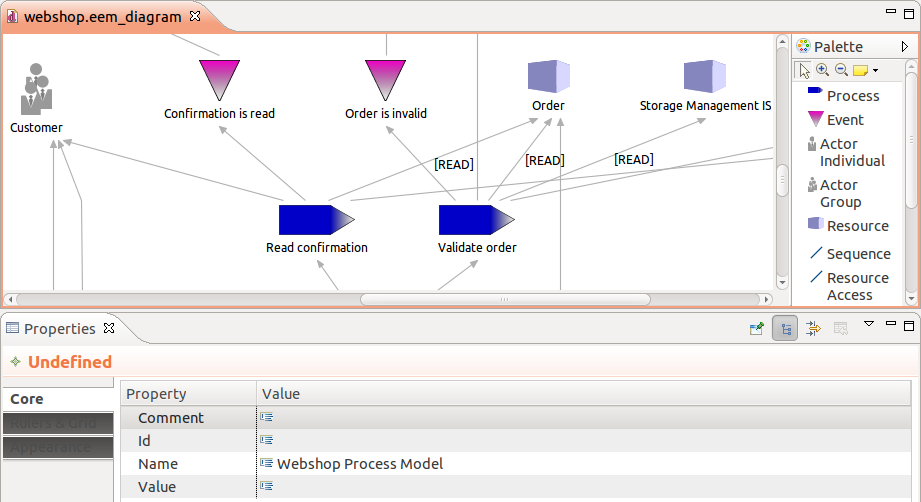Click the empty Id value cell
The image size is (921, 502).
click(x=584, y=440)
